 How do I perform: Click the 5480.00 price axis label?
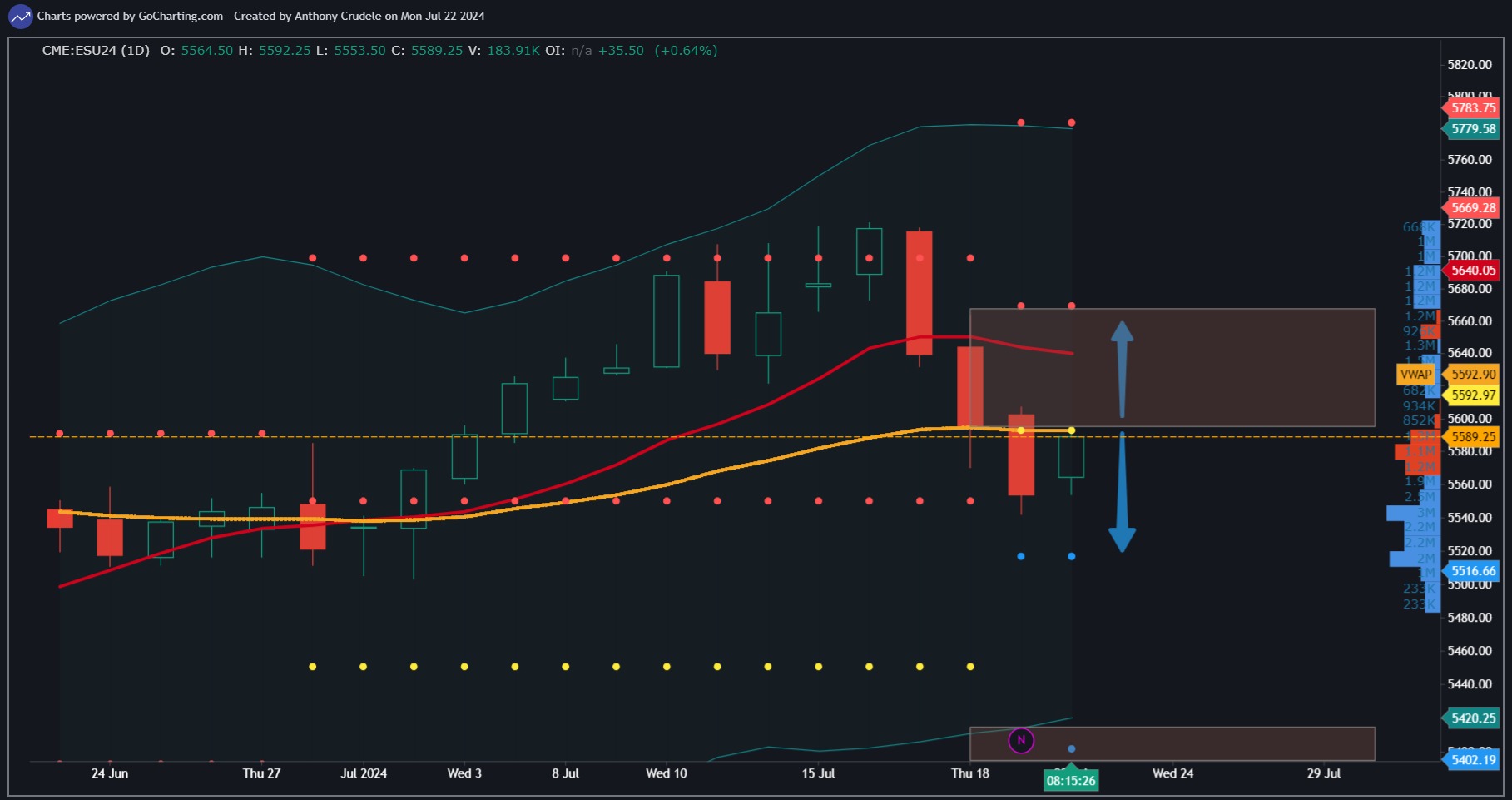click(x=1470, y=618)
